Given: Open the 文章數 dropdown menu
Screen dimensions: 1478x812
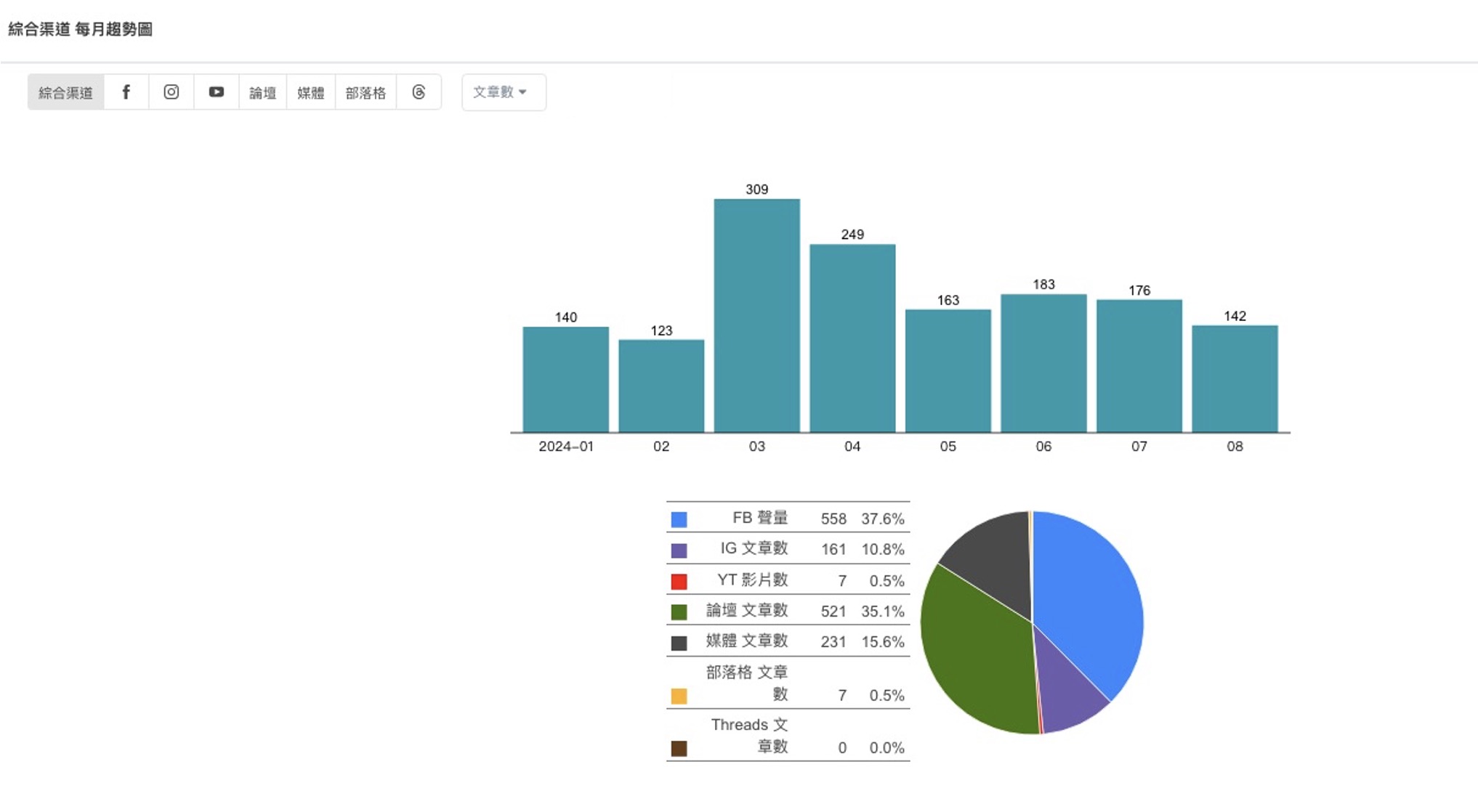Looking at the screenshot, I should tap(503, 92).
